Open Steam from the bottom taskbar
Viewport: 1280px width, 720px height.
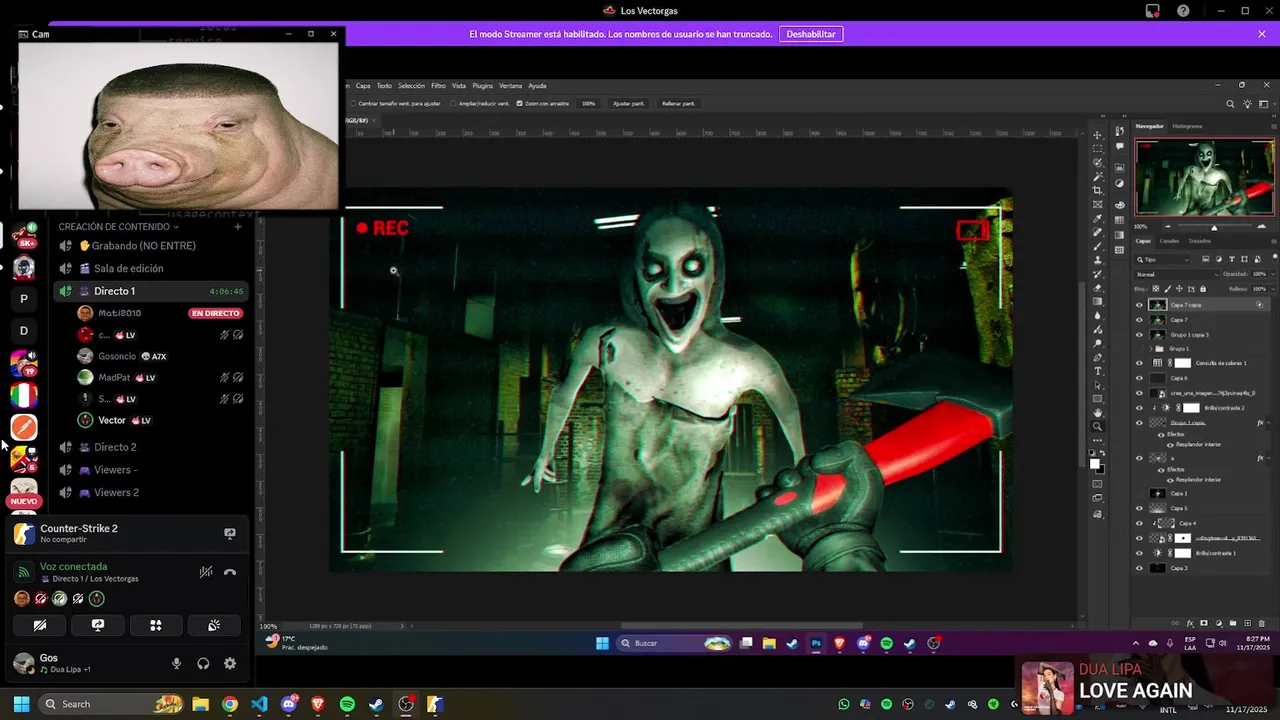376,704
